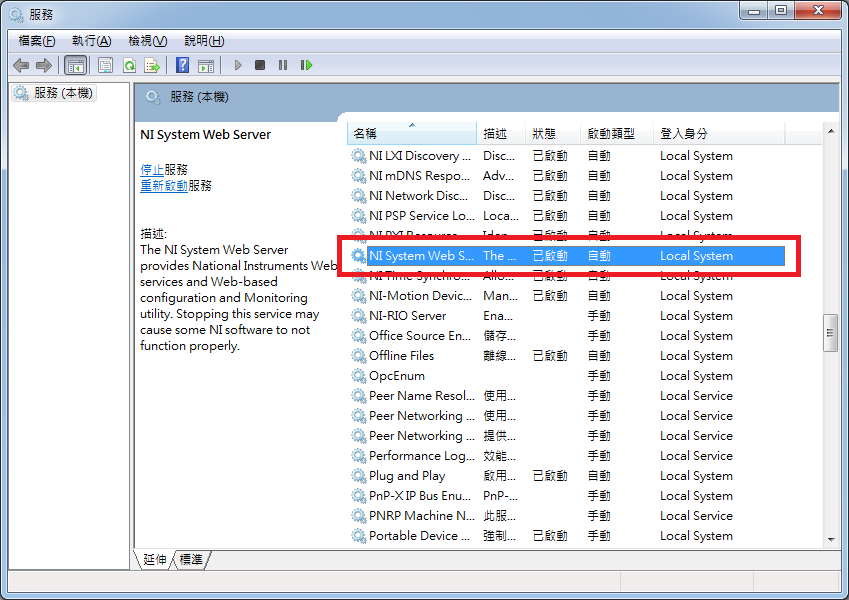Click the gear icon of NI-Motion Device row
Screen dimensions: 849x600
tap(358, 296)
